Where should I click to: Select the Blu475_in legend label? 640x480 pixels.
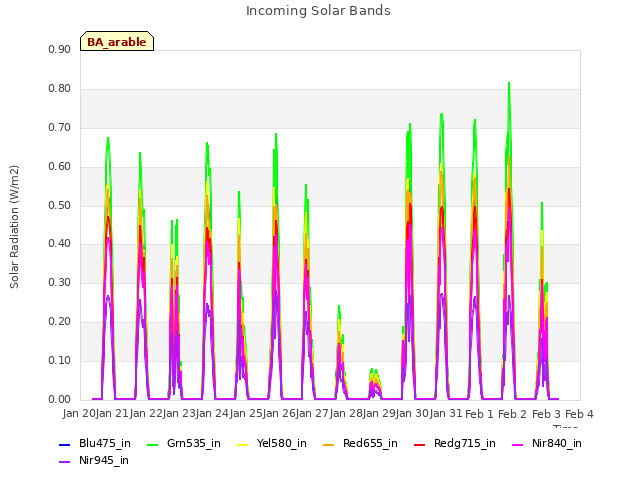[105, 443]
